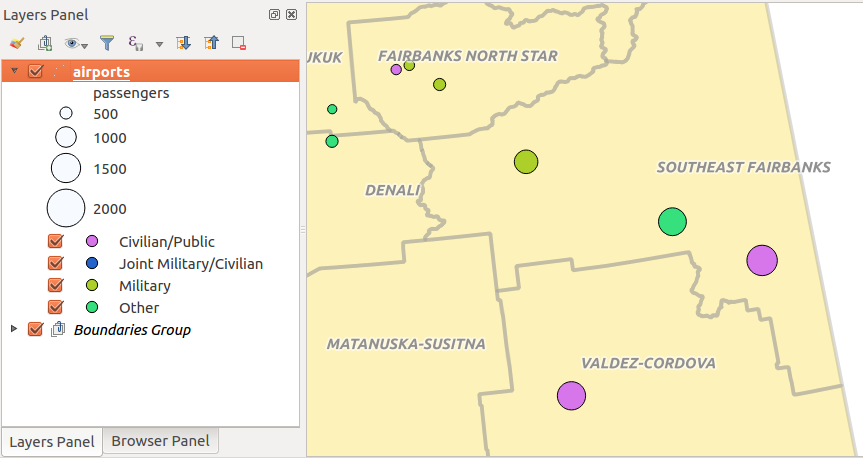Click the Add Group icon
The image size is (863, 458).
coord(44,43)
